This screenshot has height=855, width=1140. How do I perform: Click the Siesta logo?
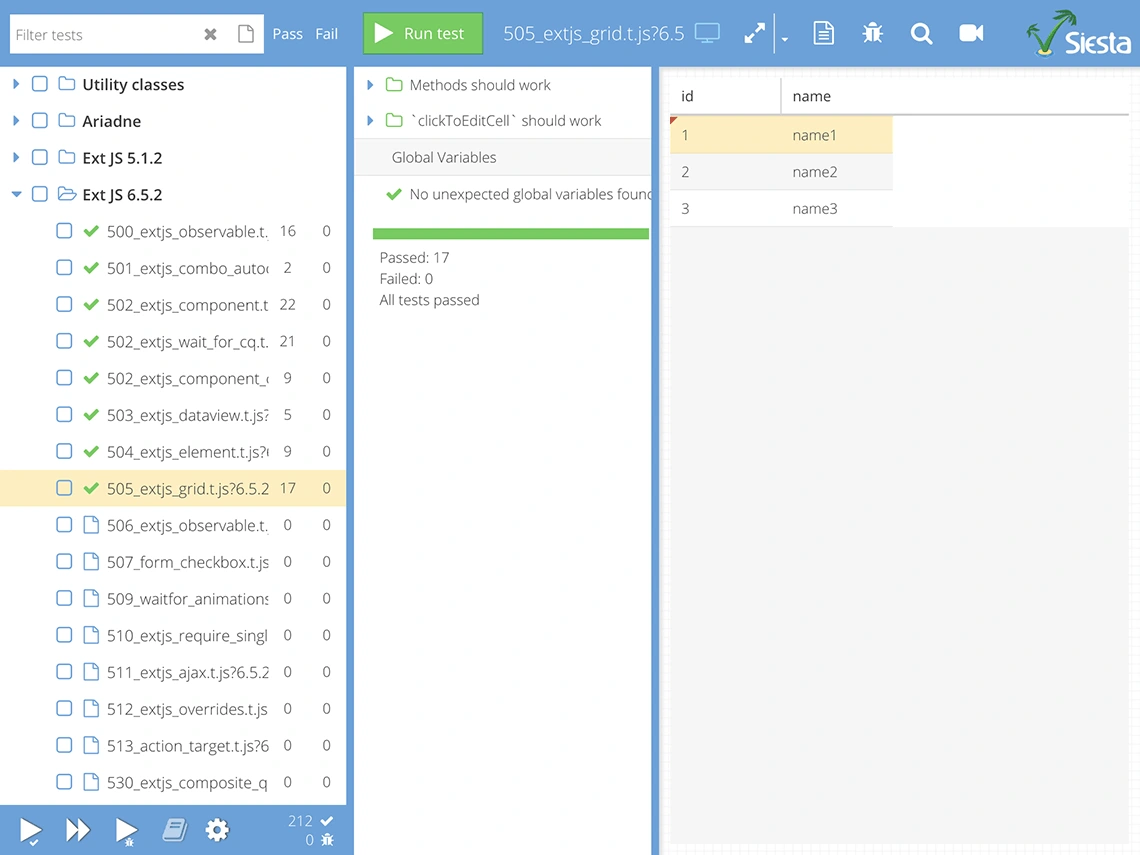pyautogui.click(x=1079, y=33)
